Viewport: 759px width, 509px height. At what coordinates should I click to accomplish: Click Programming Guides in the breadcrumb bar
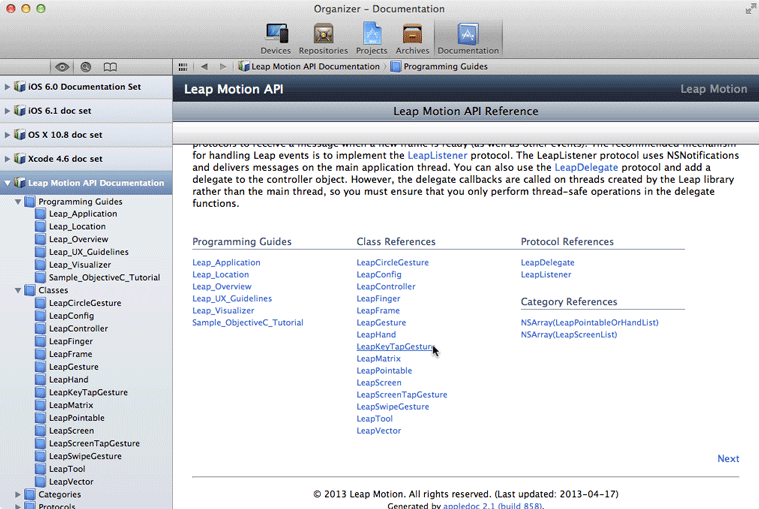point(445,67)
